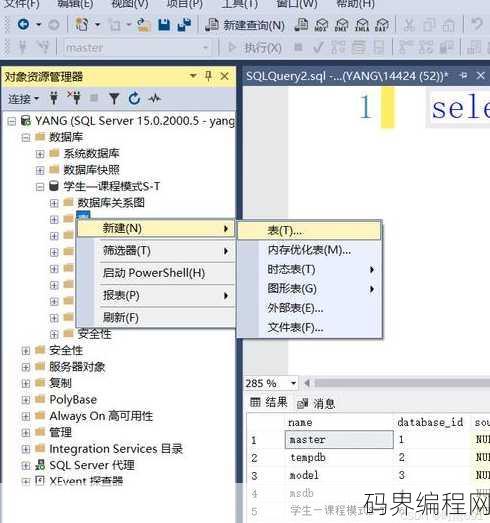Choose 启动 PowerShell(H) from context menu
This screenshot has height=523, width=490.
156,273
